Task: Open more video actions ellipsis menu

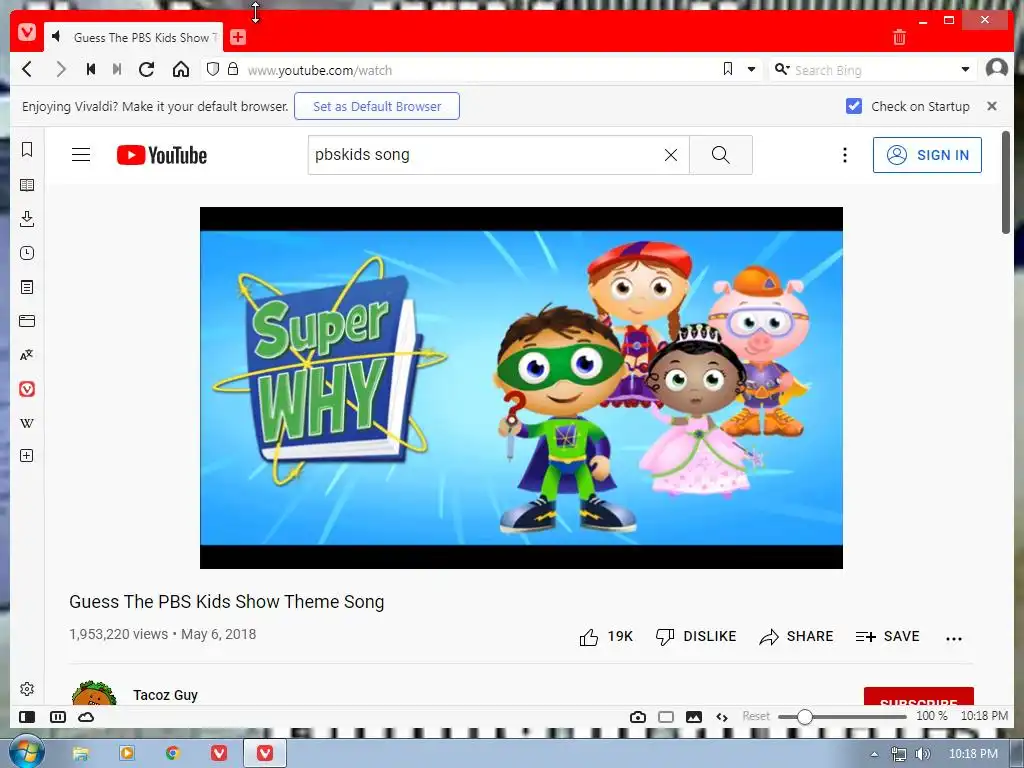Action: click(x=954, y=639)
